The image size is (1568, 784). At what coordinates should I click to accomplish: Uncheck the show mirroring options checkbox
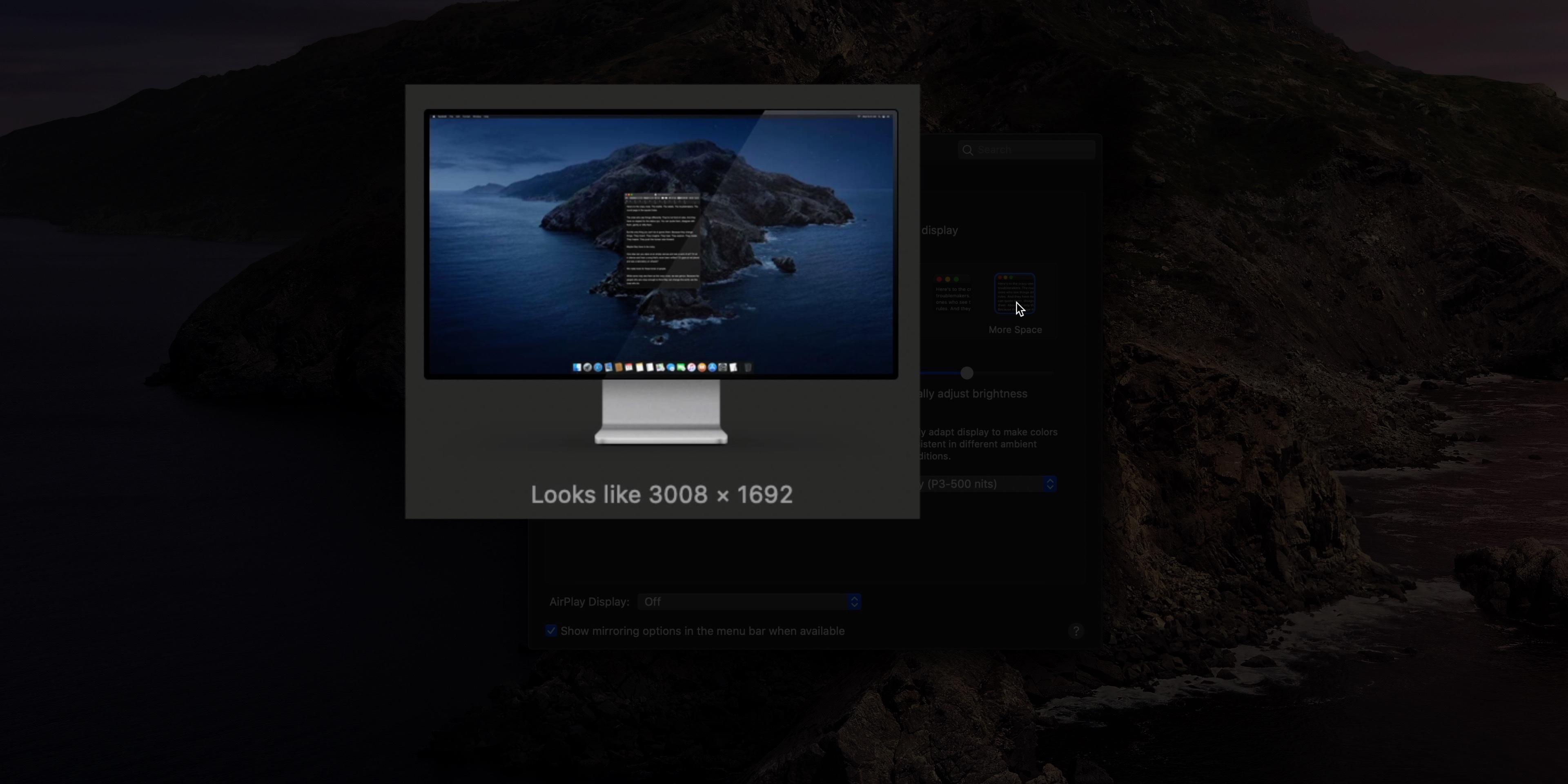pyautogui.click(x=551, y=630)
